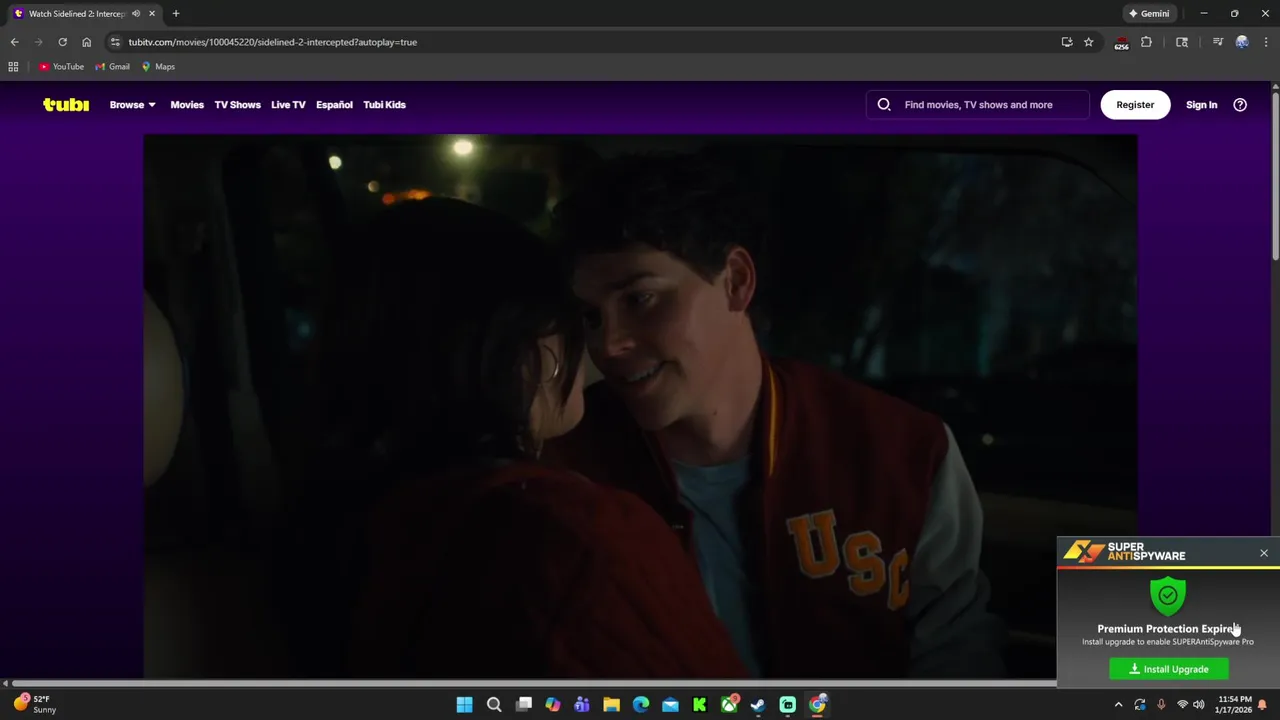
Task: Show hidden system tray icons
Action: pos(1118,705)
